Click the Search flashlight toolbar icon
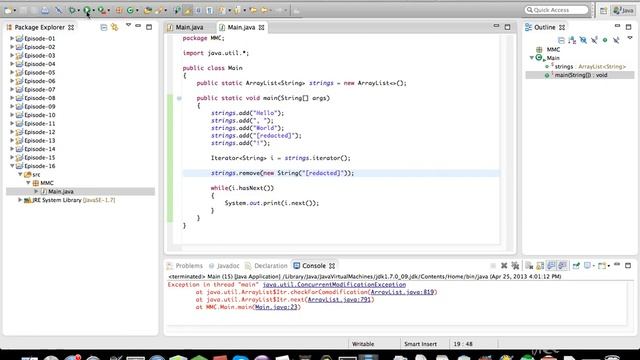The image size is (640, 360). click(159, 10)
